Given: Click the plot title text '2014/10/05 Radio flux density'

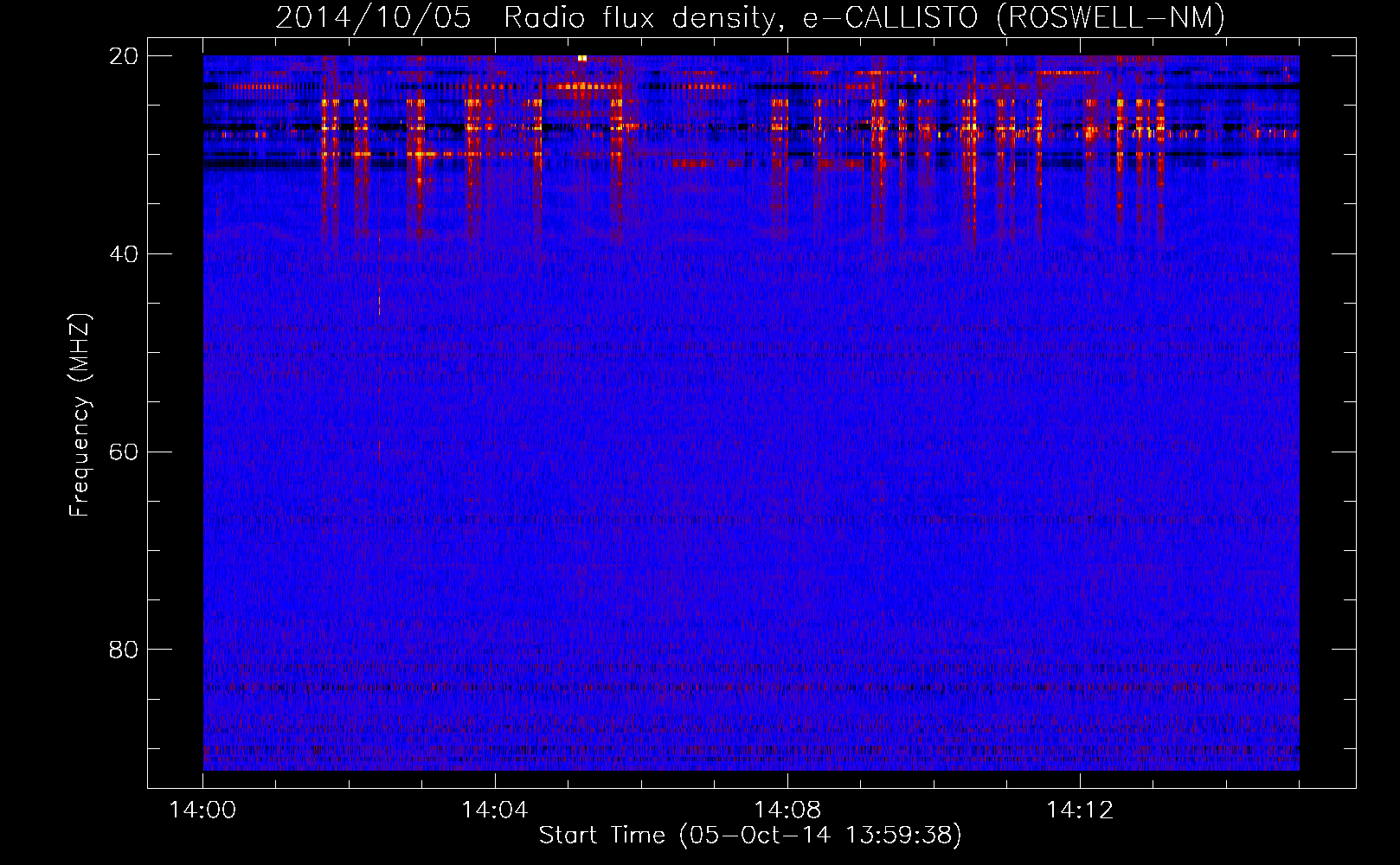Looking at the screenshot, I should click(530, 18).
